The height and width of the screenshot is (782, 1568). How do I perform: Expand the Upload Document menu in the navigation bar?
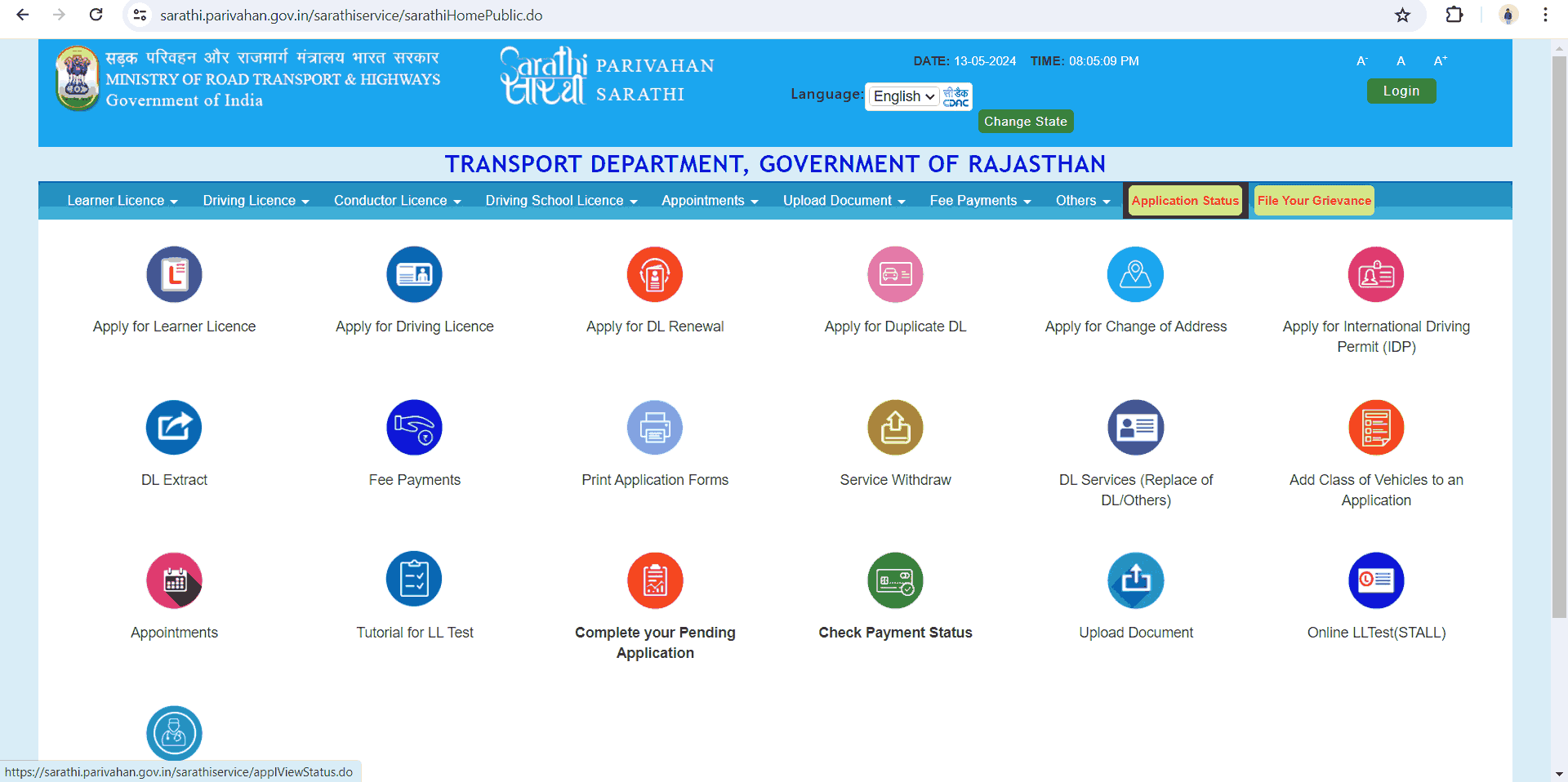844,201
